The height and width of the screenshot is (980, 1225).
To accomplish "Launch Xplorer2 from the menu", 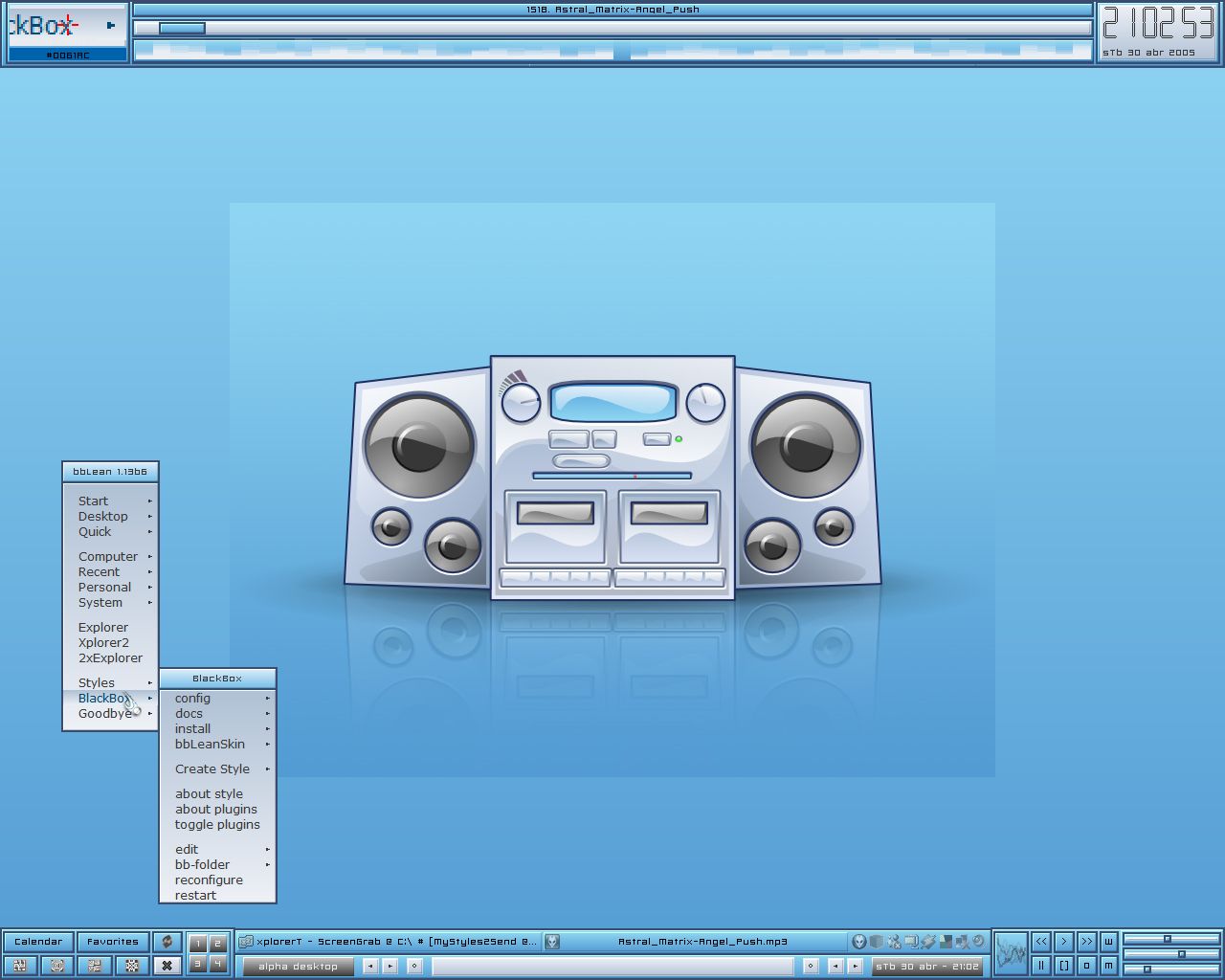I will click(x=110, y=642).
